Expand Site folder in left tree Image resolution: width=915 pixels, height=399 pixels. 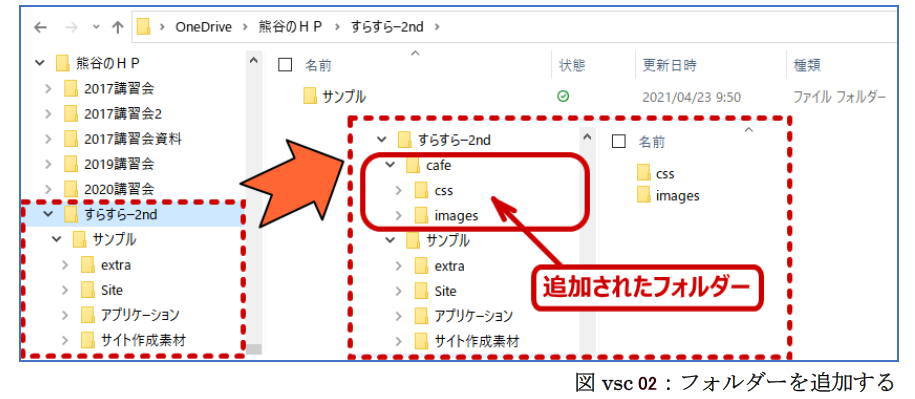pyautogui.click(x=65, y=290)
